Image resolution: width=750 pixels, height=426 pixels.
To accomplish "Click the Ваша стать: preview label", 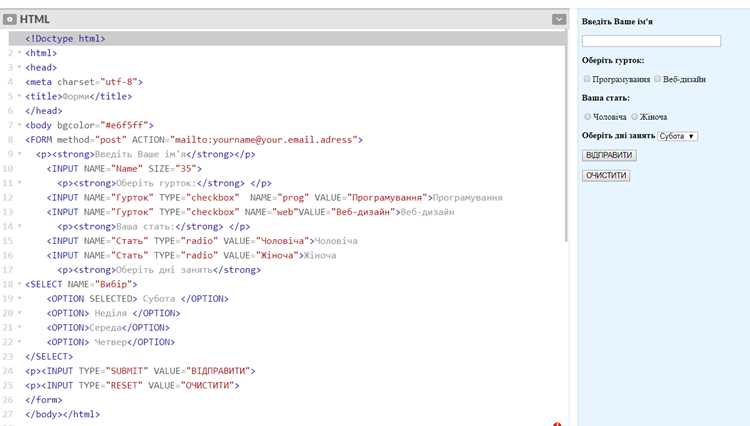I will pos(606,98).
